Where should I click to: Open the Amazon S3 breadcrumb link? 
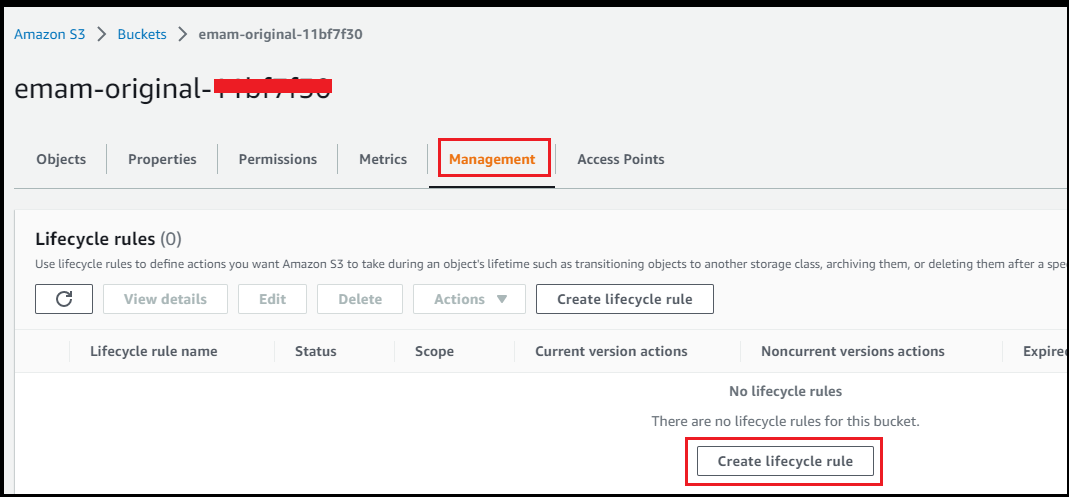point(50,34)
